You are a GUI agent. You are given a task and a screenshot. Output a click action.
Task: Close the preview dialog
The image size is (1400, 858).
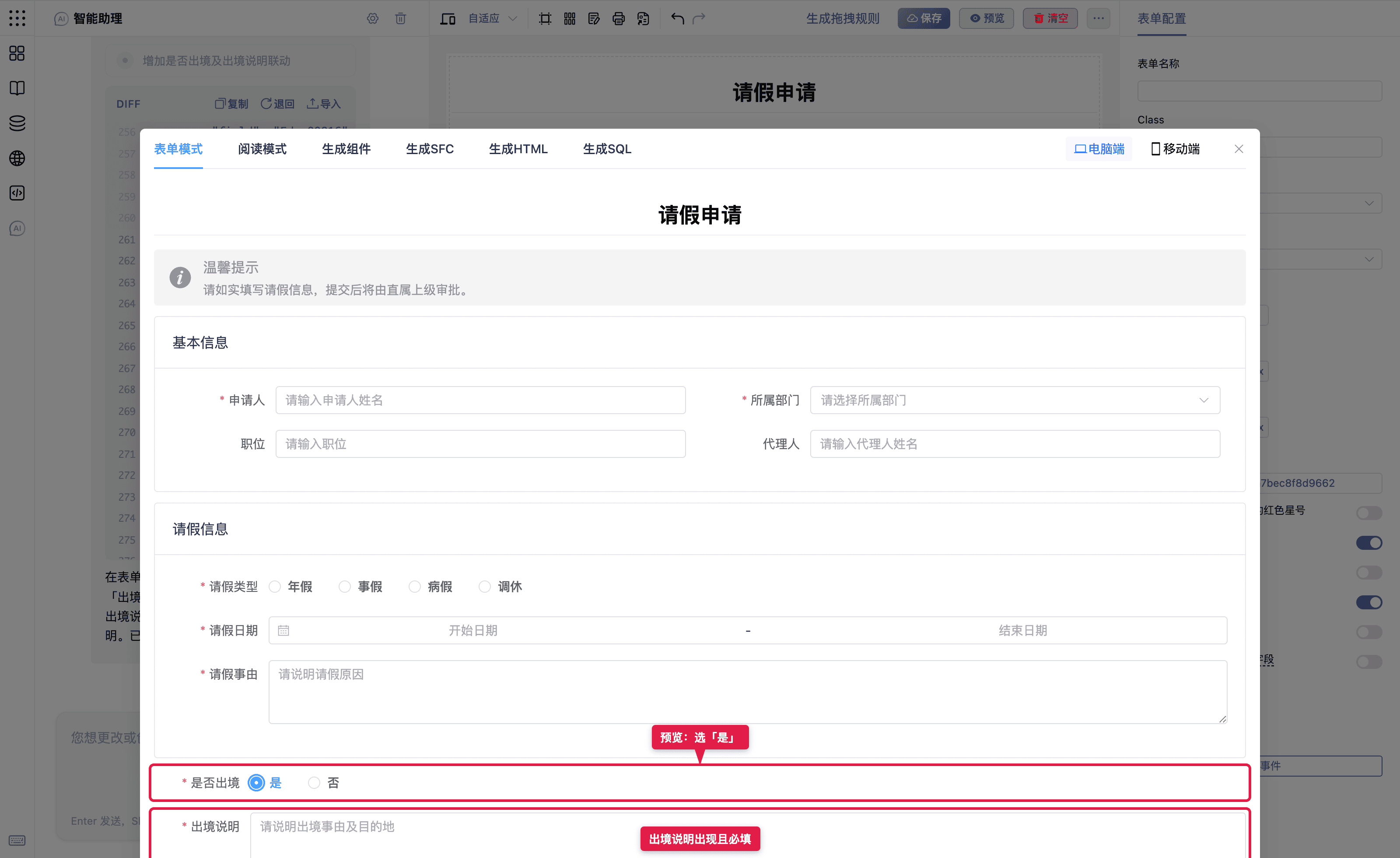pyautogui.click(x=1239, y=149)
